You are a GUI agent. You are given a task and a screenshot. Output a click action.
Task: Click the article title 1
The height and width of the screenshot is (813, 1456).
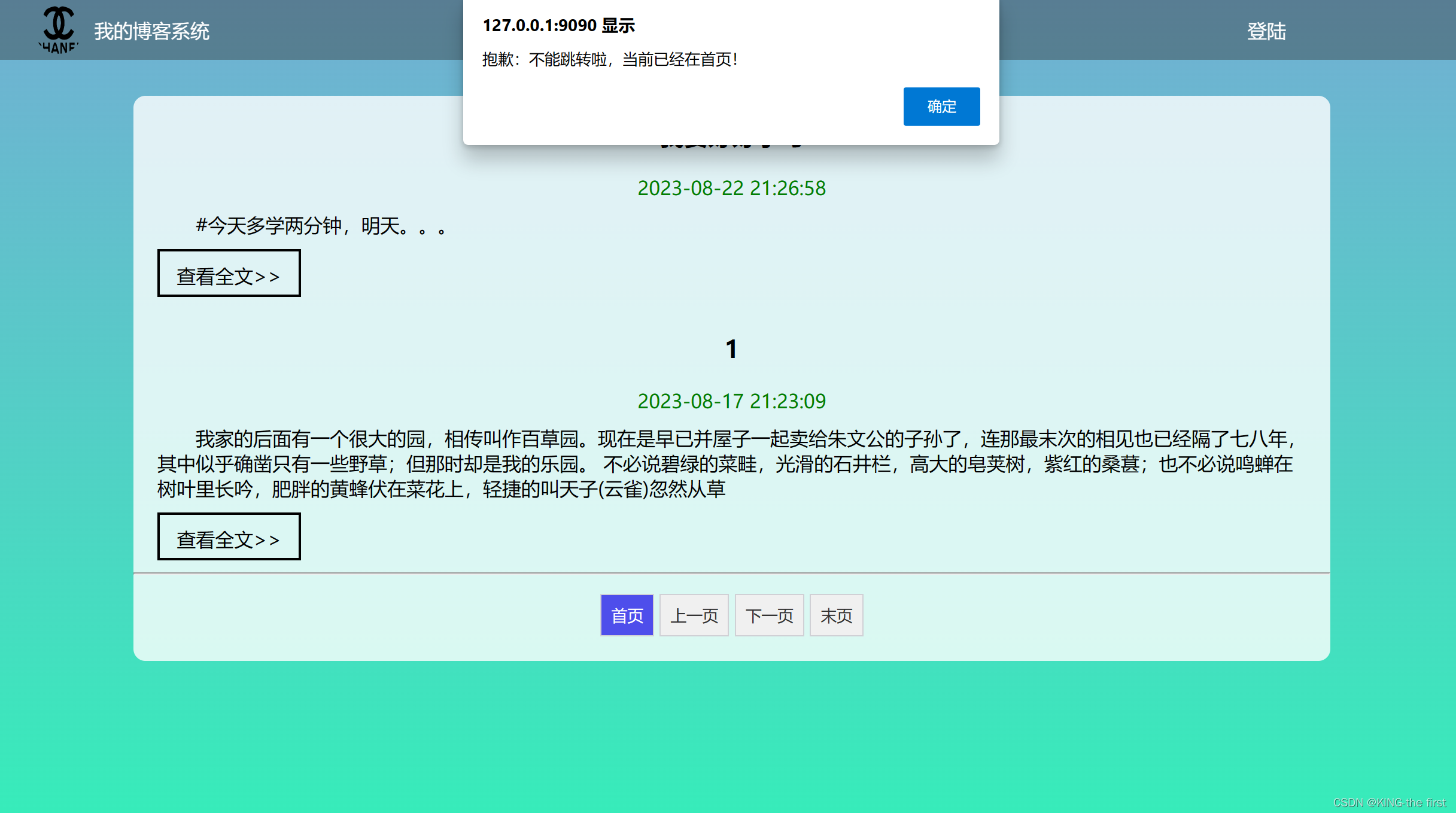(x=731, y=349)
